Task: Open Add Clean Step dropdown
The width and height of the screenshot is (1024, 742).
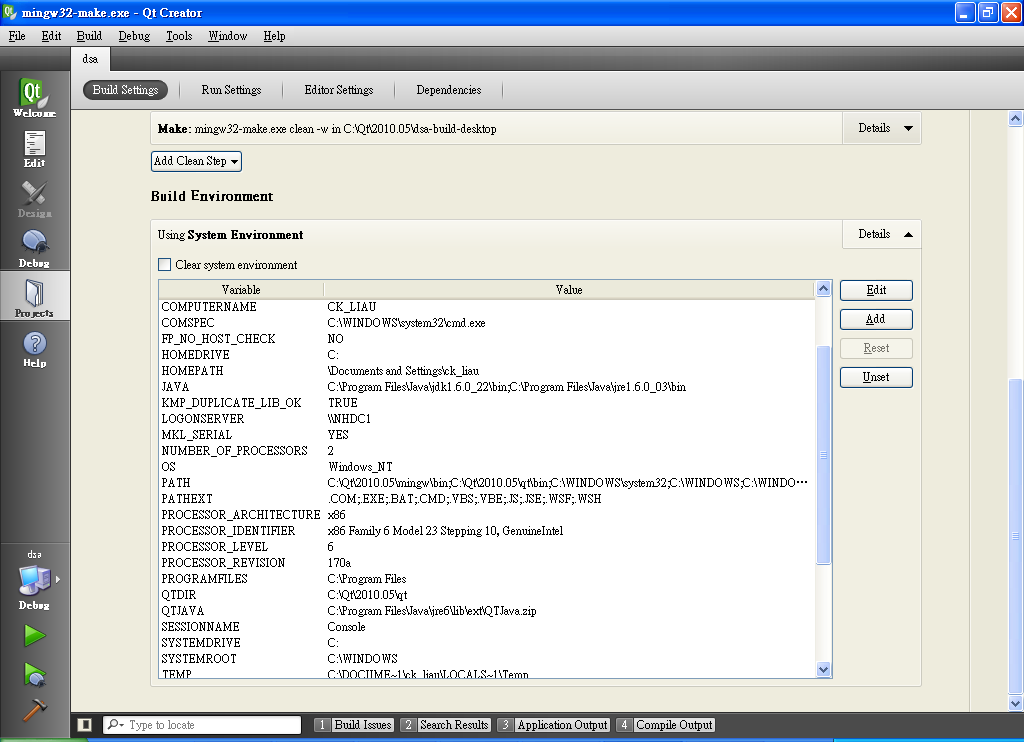Action: click(x=196, y=161)
